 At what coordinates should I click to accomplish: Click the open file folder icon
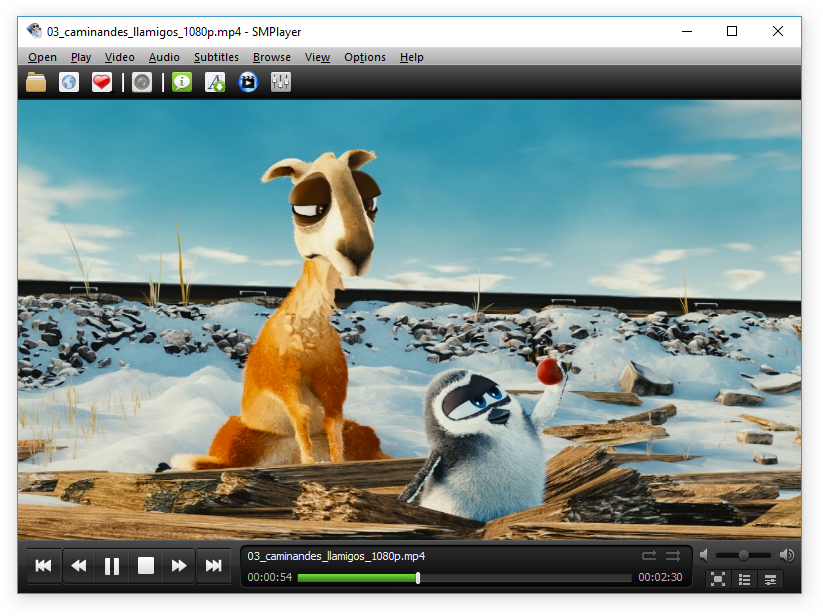(x=36, y=83)
